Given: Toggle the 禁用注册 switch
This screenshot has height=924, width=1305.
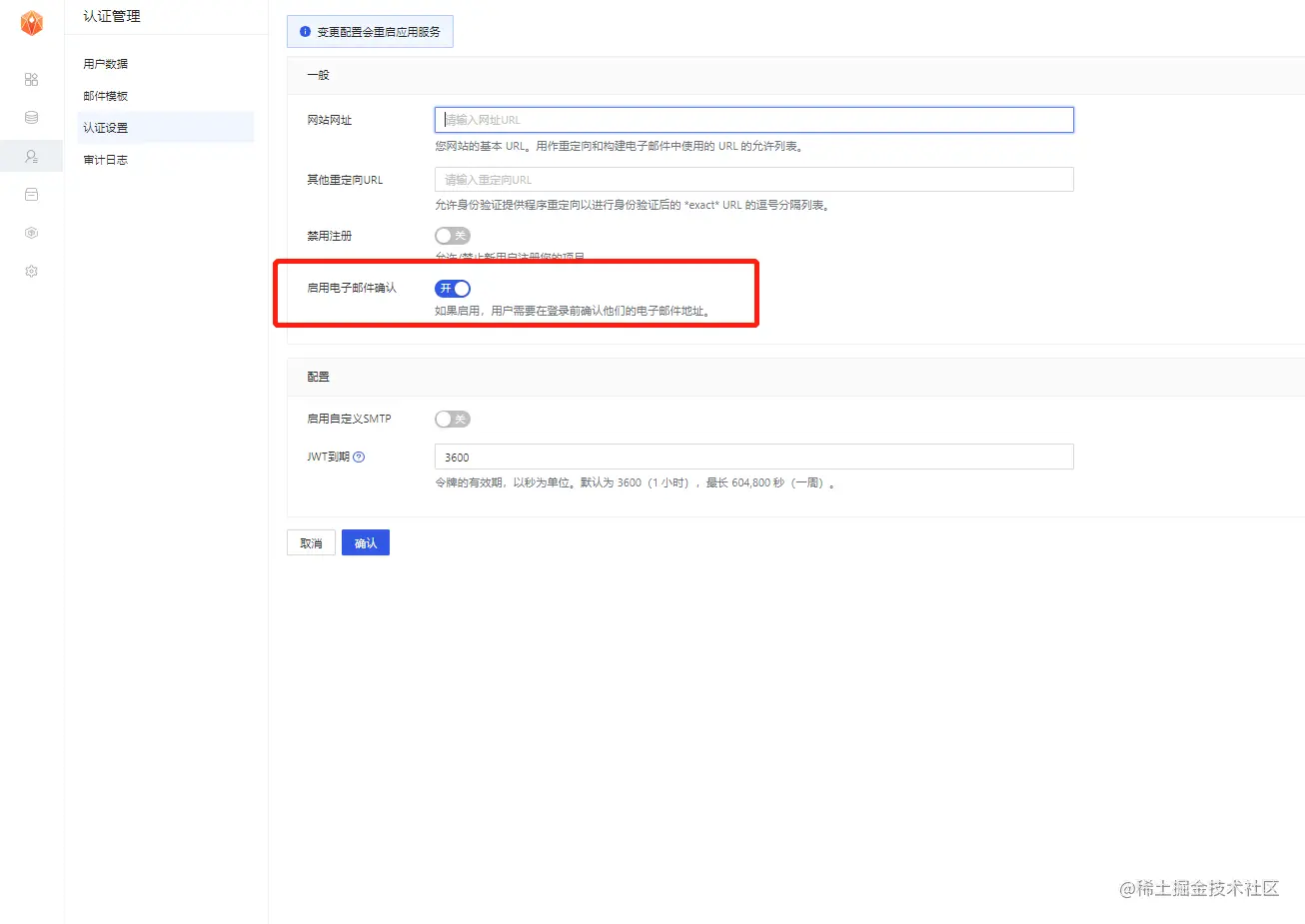Looking at the screenshot, I should tap(453, 236).
